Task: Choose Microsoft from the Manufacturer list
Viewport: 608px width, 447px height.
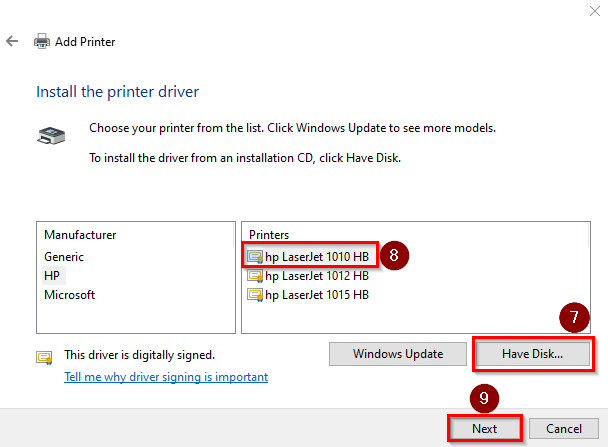Action: [70, 295]
